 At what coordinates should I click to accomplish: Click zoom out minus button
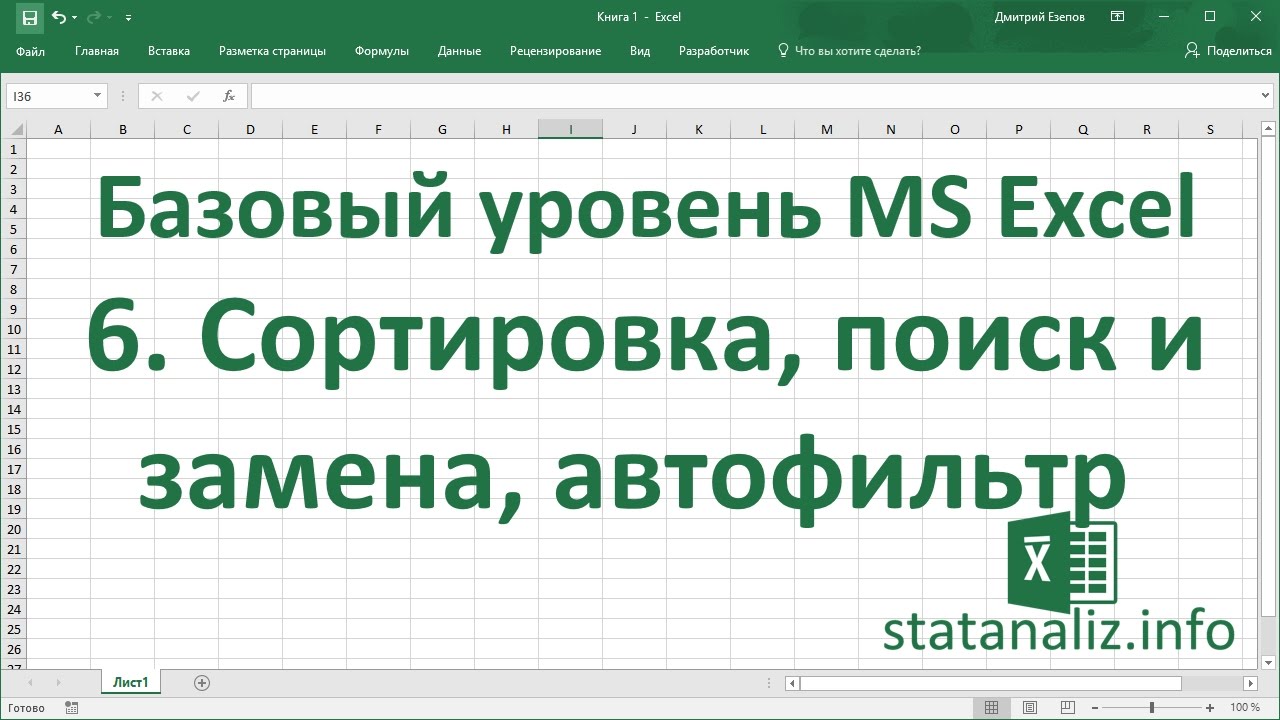tap(1096, 707)
